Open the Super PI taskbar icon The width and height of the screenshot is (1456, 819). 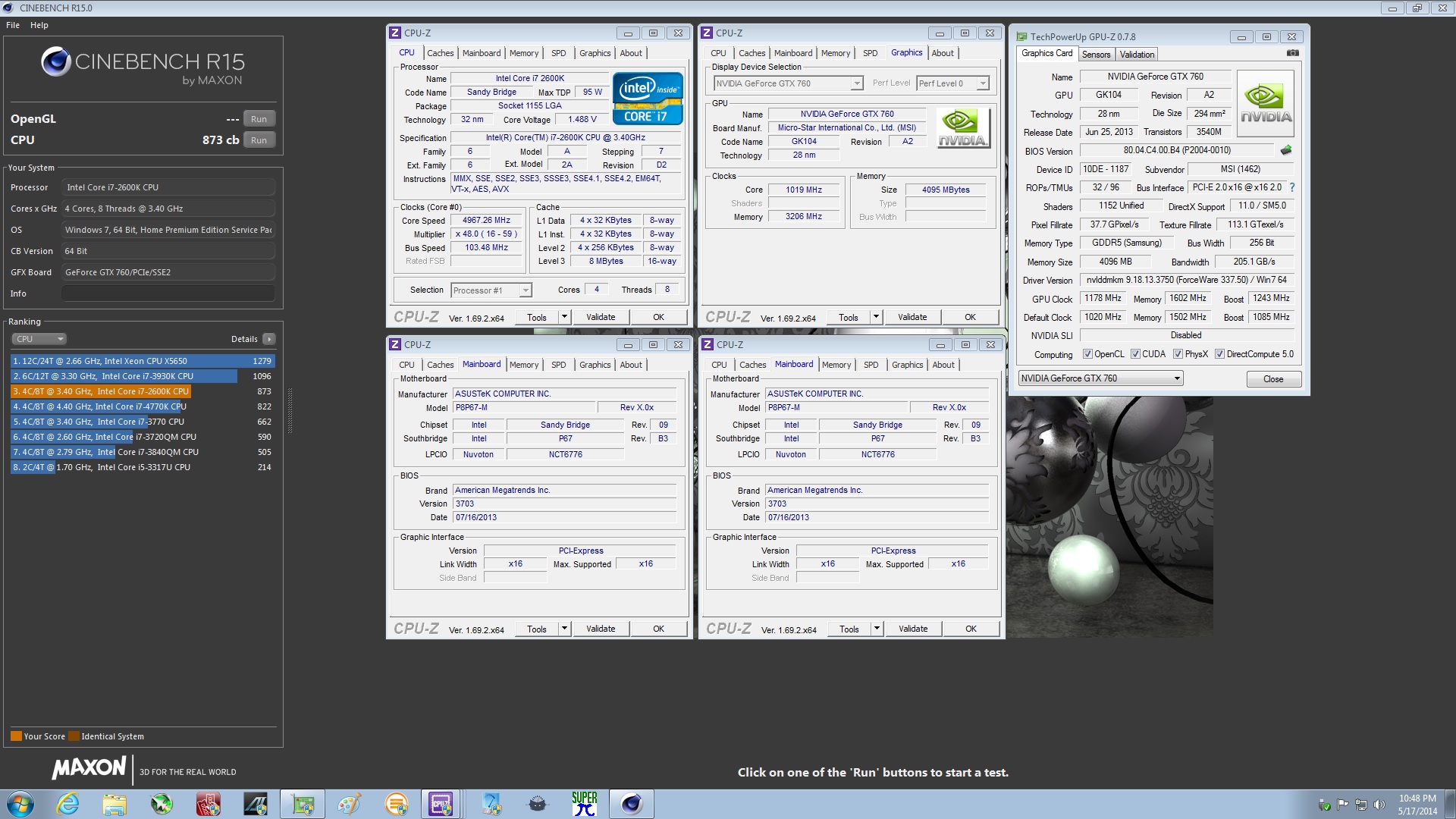click(x=584, y=804)
